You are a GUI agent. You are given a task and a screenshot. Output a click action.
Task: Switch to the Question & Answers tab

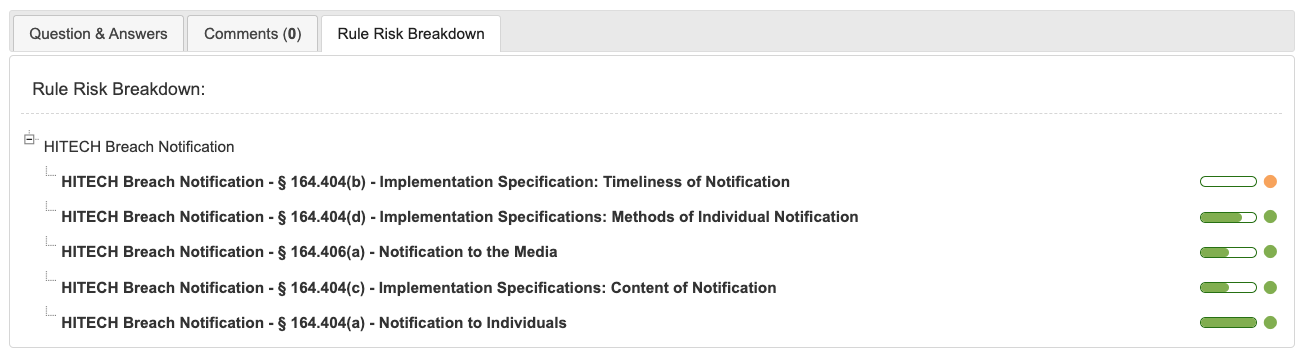tap(97, 33)
